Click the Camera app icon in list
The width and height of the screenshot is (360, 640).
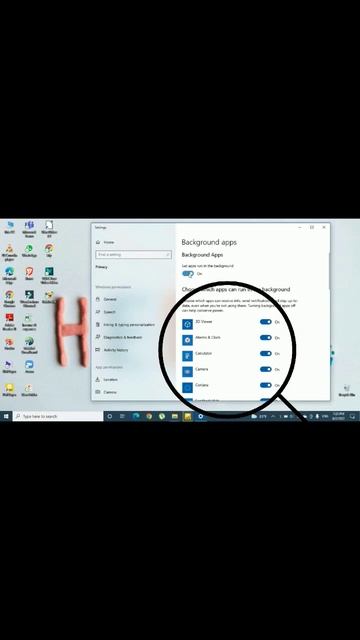click(x=187, y=372)
